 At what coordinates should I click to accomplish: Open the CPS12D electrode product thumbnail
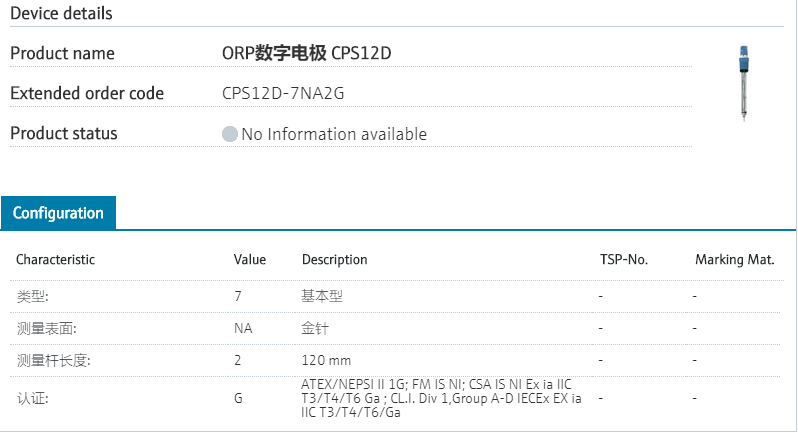743,83
